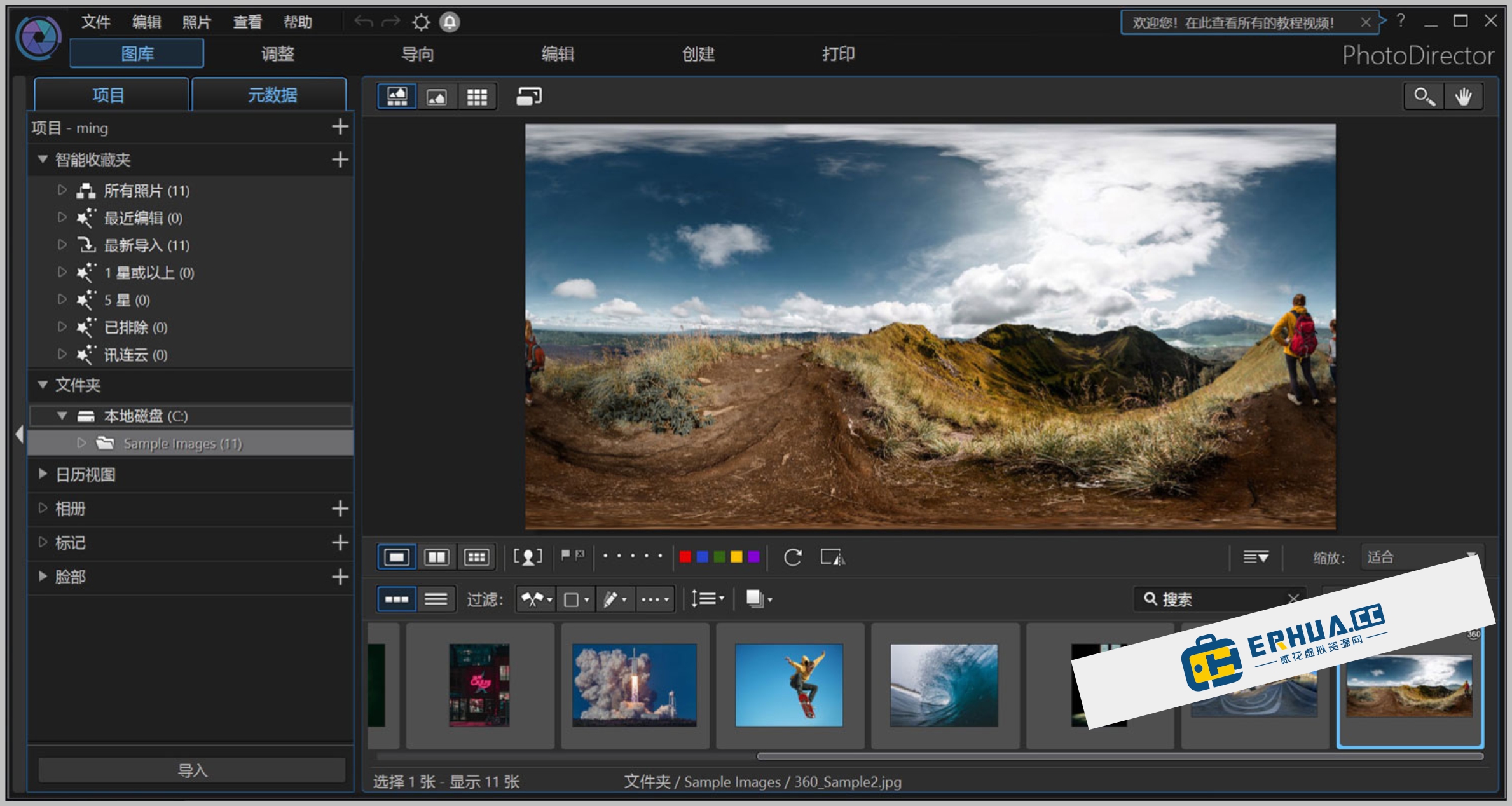Image resolution: width=1512 pixels, height=806 pixels.
Task: Toggle single image view mode
Action: (397, 557)
